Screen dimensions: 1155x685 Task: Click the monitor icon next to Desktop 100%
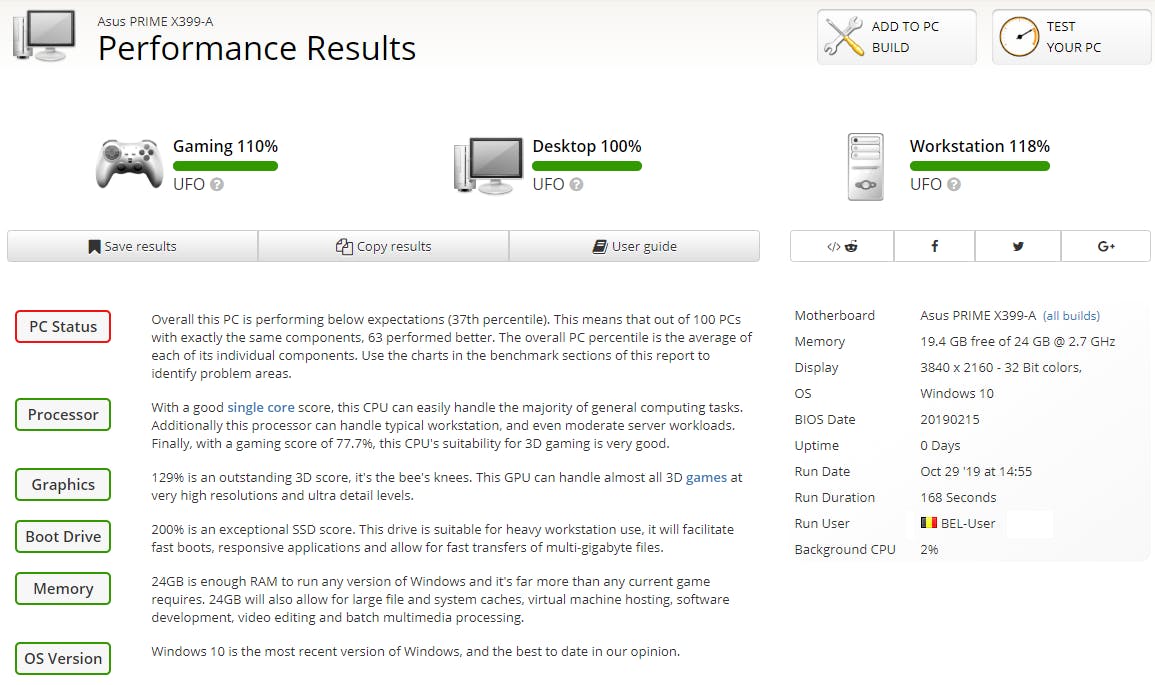tap(488, 165)
